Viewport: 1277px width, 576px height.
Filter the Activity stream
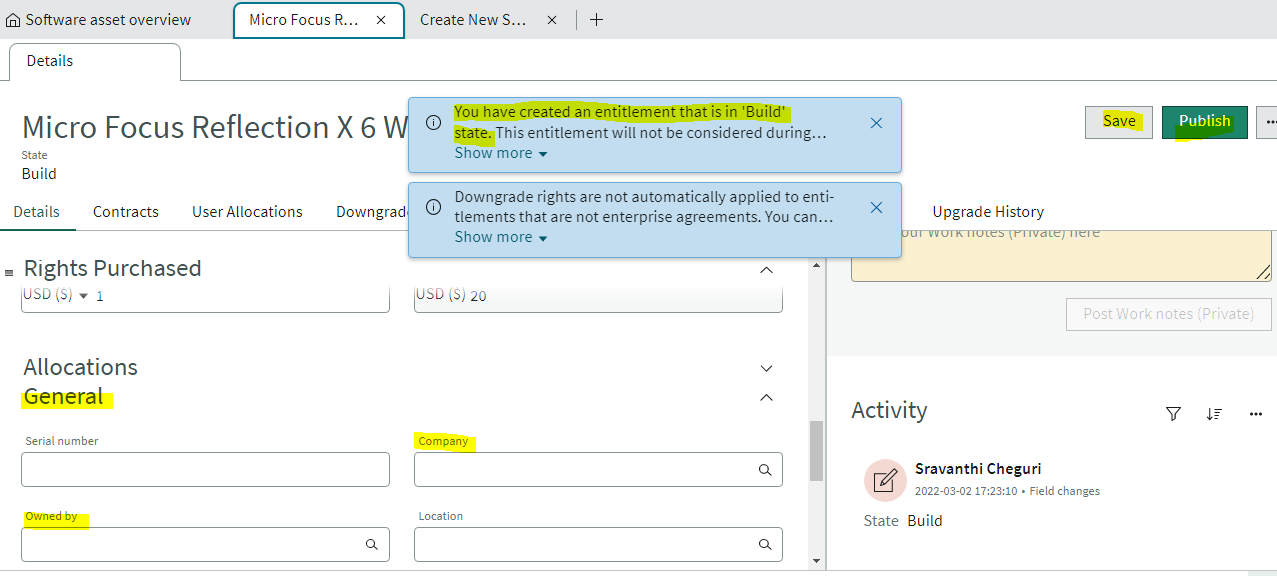coord(1174,414)
